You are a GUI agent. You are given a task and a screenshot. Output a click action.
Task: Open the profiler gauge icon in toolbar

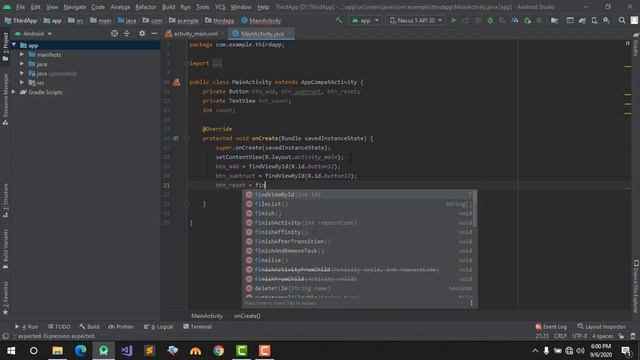[515, 20]
